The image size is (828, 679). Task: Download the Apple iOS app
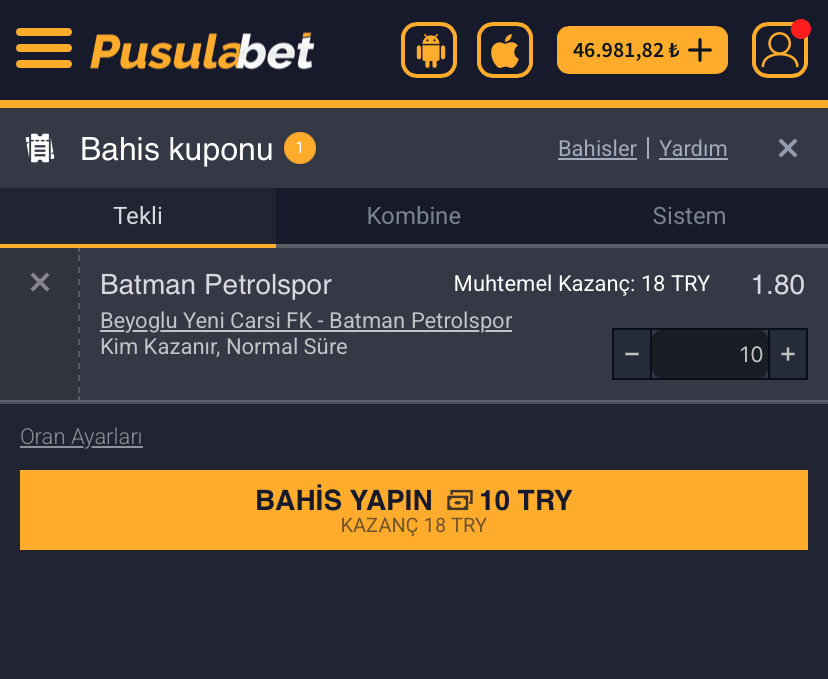coord(505,50)
